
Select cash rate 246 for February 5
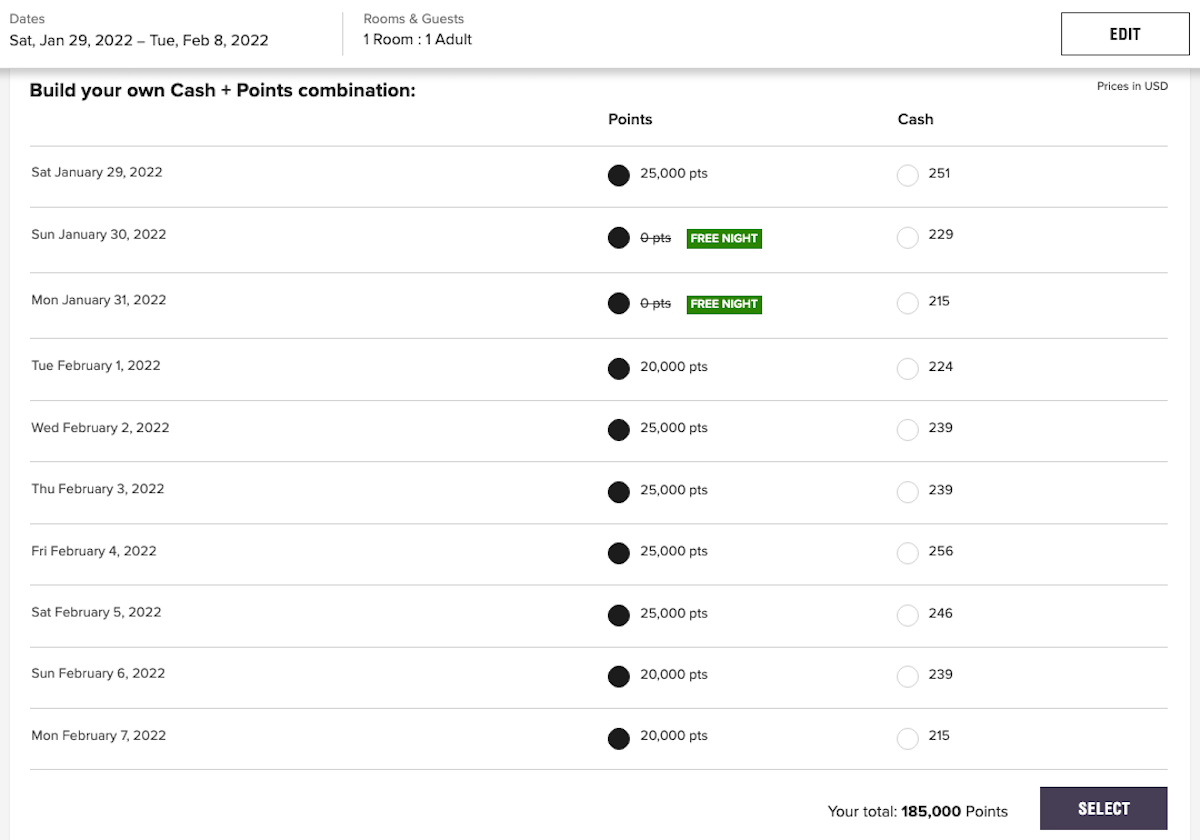(907, 615)
